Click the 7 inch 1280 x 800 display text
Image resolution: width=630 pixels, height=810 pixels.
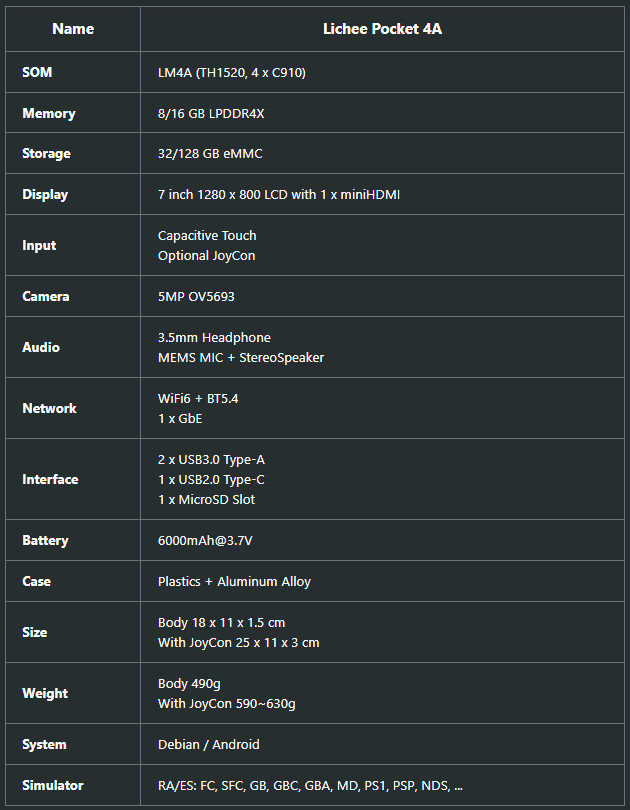tap(278, 194)
